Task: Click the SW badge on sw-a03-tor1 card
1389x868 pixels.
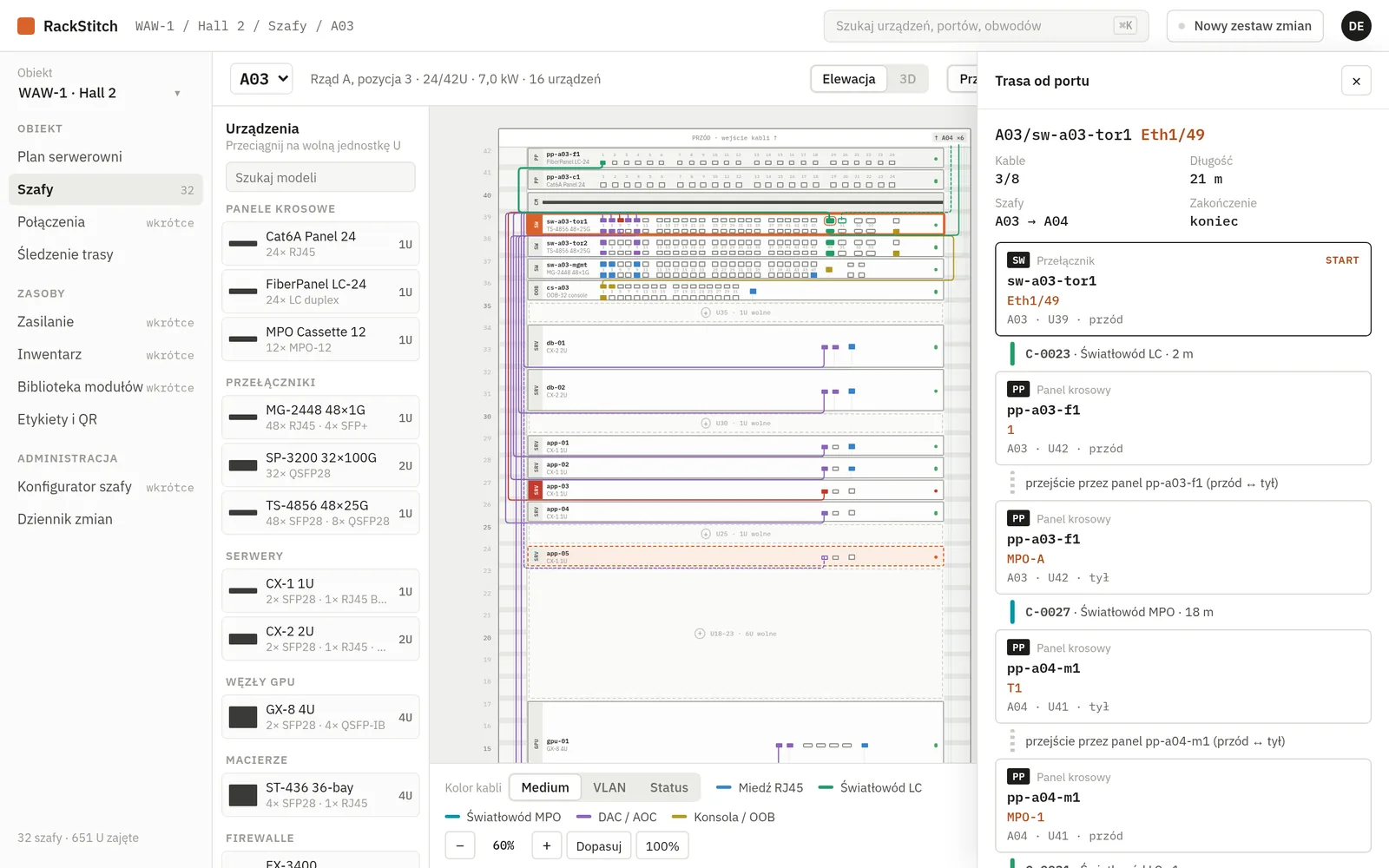Action: 1018,260
